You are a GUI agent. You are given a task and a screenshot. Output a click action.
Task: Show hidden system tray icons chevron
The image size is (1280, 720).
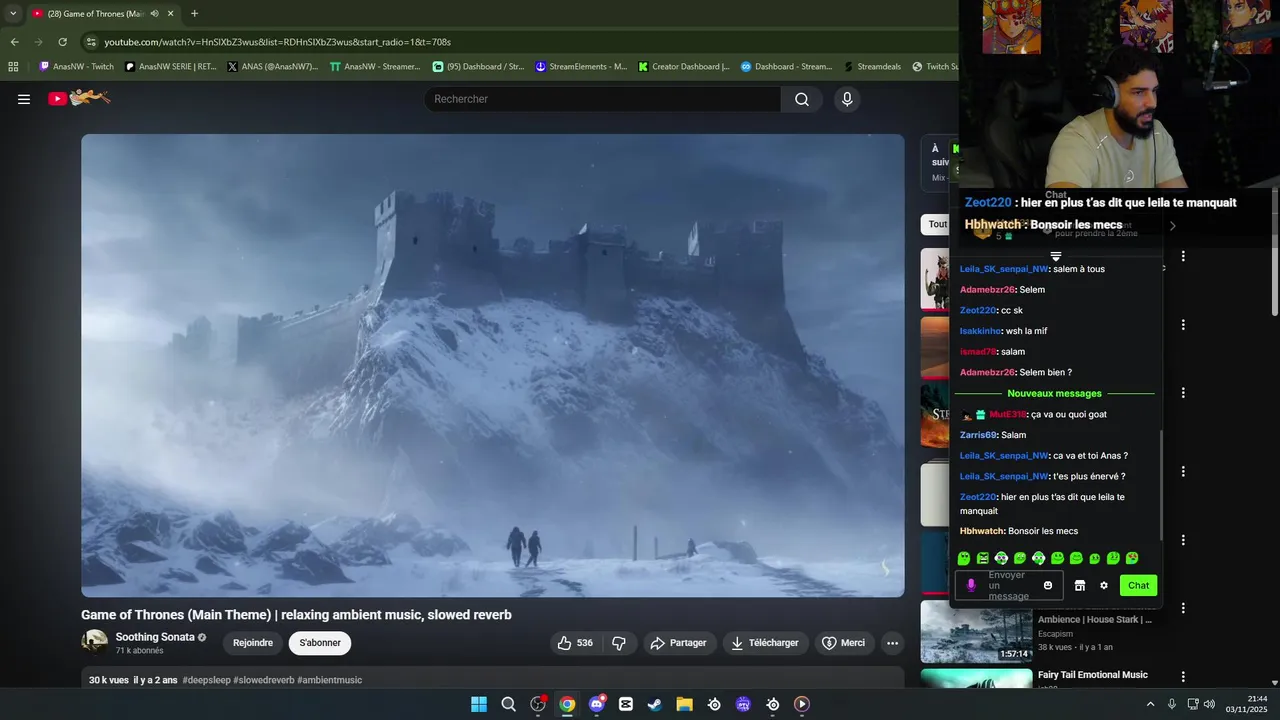tap(1150, 704)
